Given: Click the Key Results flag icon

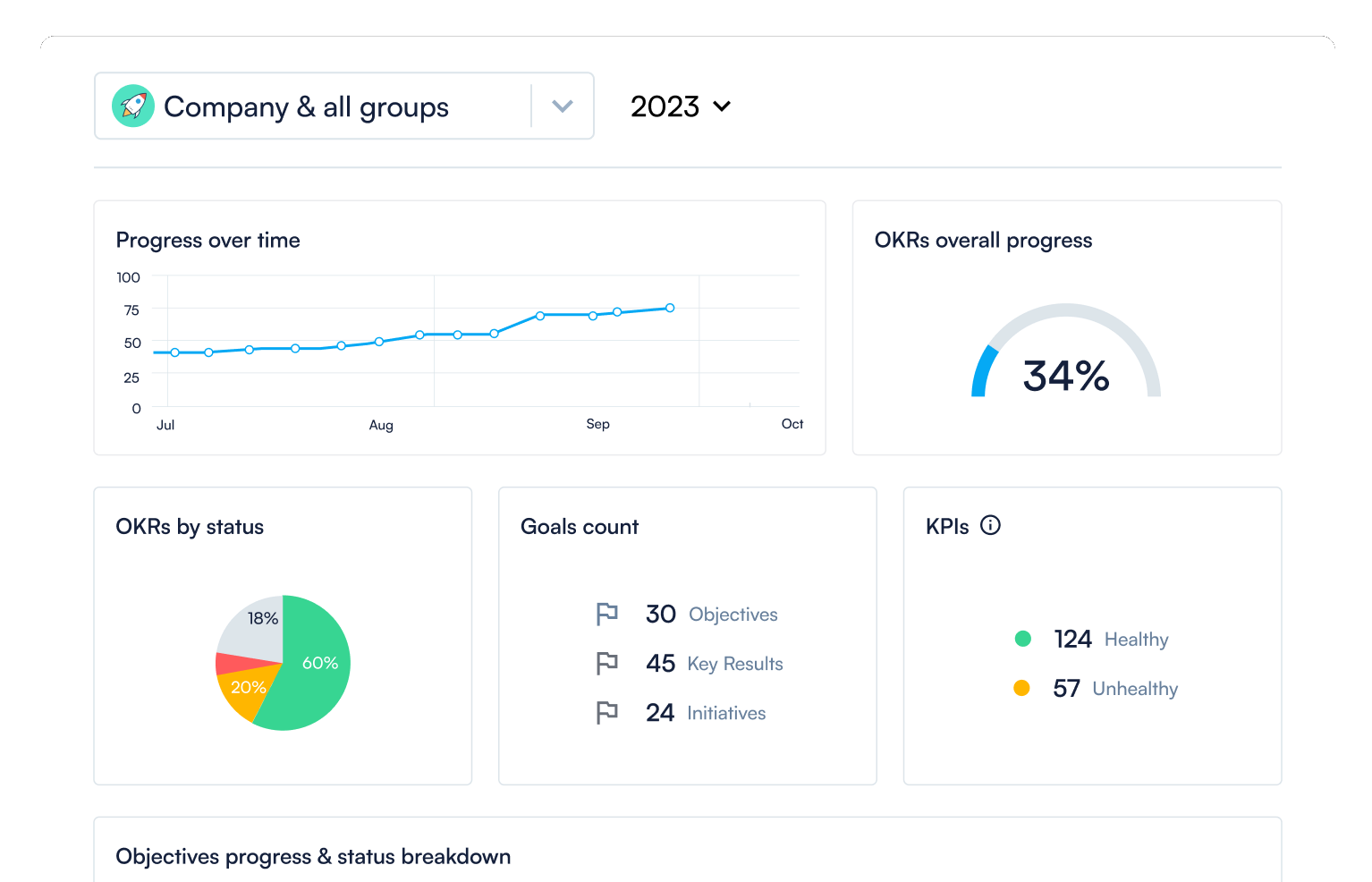Looking at the screenshot, I should pos(607,664).
